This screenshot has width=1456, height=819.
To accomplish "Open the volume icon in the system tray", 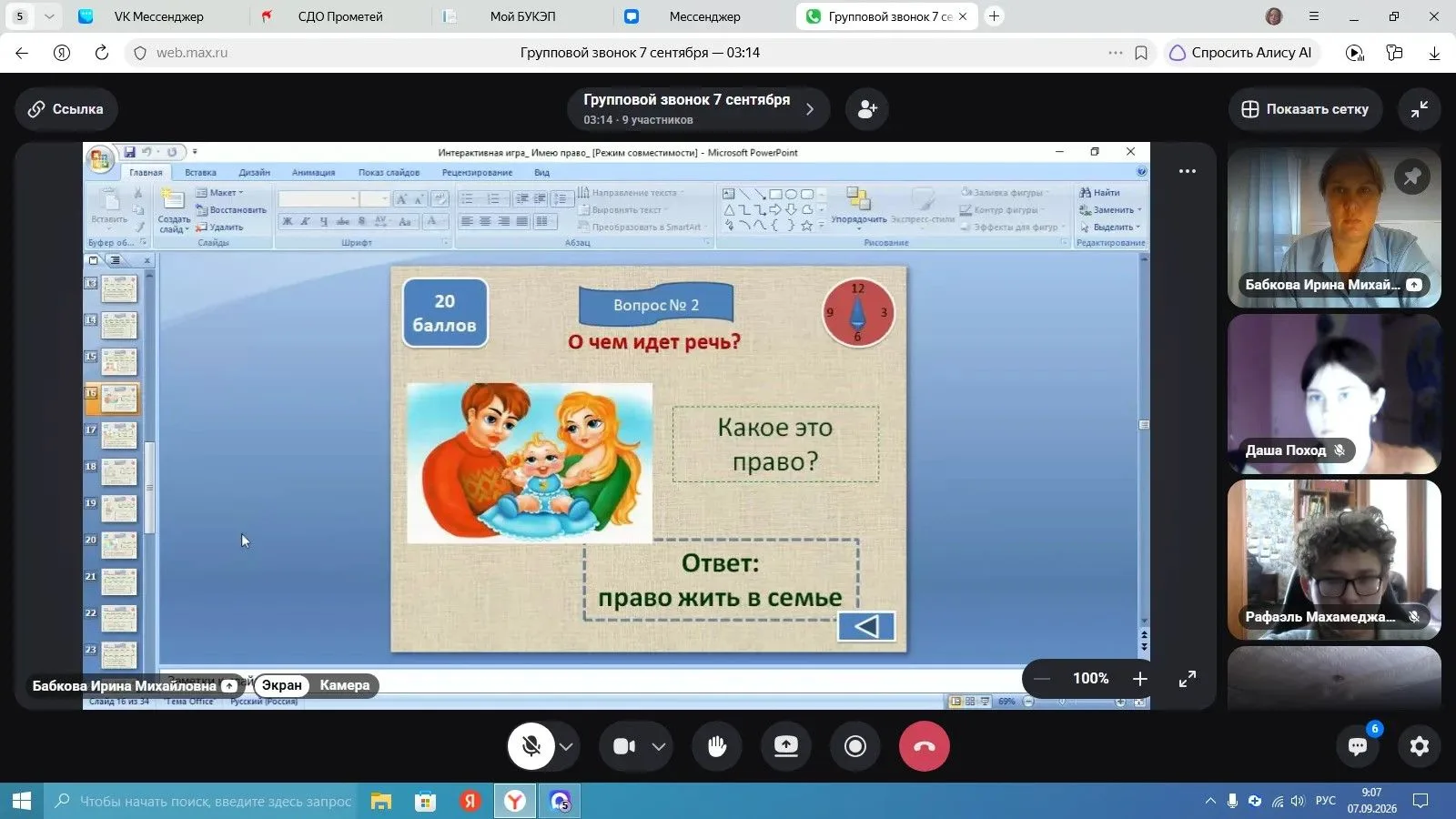I will pos(1298,801).
